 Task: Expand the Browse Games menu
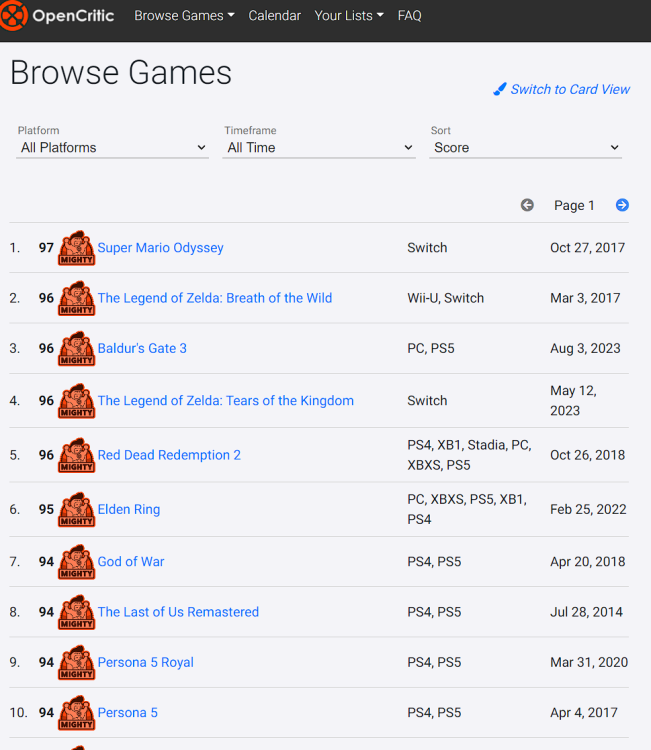click(x=184, y=16)
